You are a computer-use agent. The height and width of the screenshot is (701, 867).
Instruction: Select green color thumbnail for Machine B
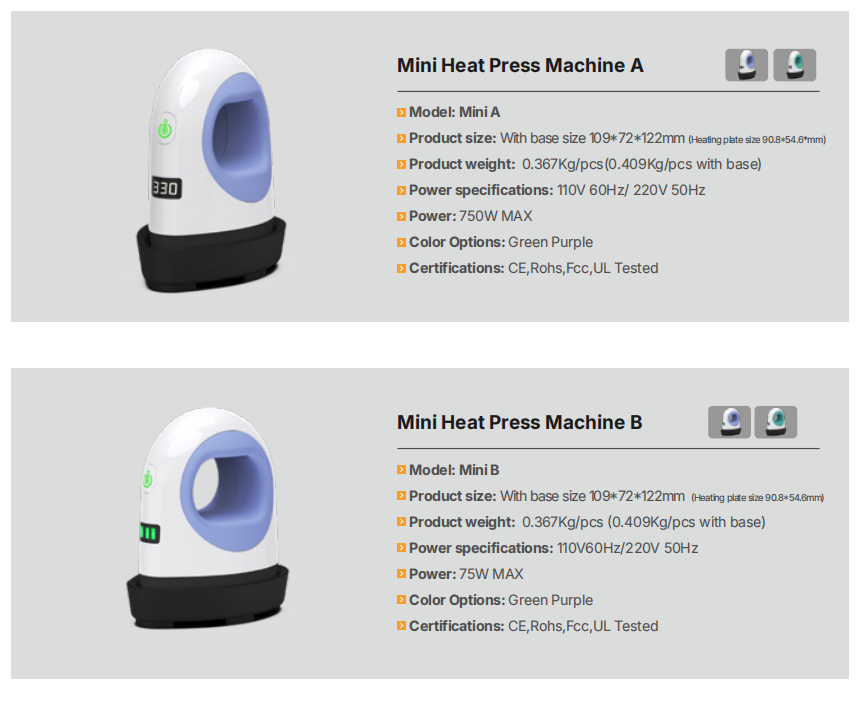click(776, 422)
